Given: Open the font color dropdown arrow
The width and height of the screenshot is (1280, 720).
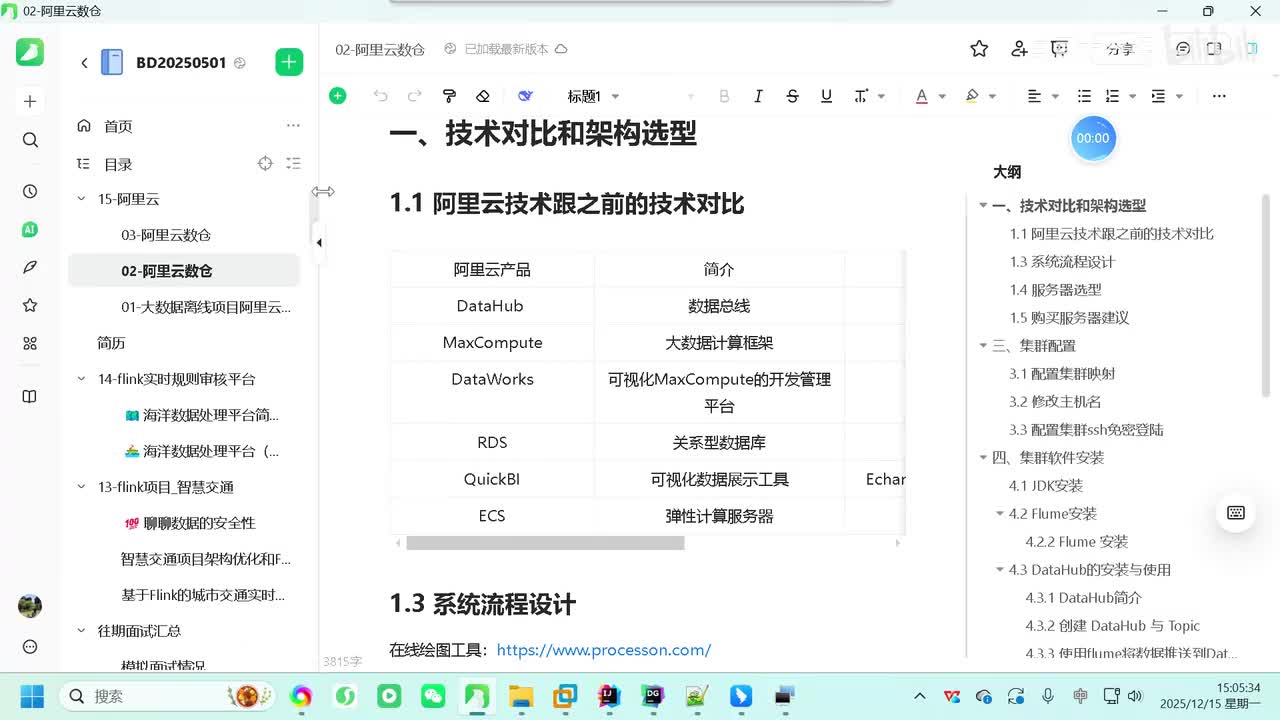Looking at the screenshot, I should pyautogui.click(x=942, y=97).
